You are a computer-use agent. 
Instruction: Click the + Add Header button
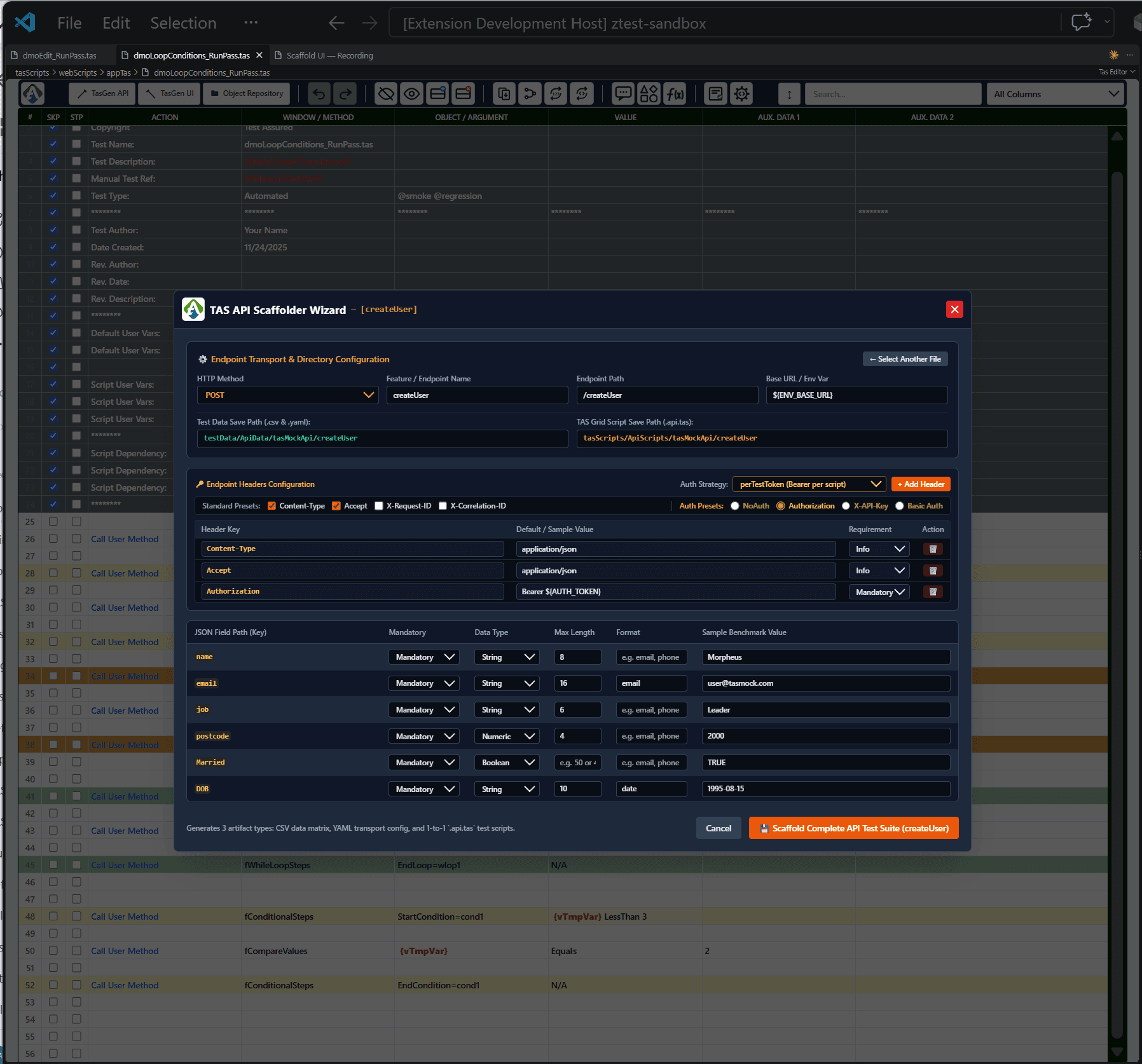tap(921, 484)
